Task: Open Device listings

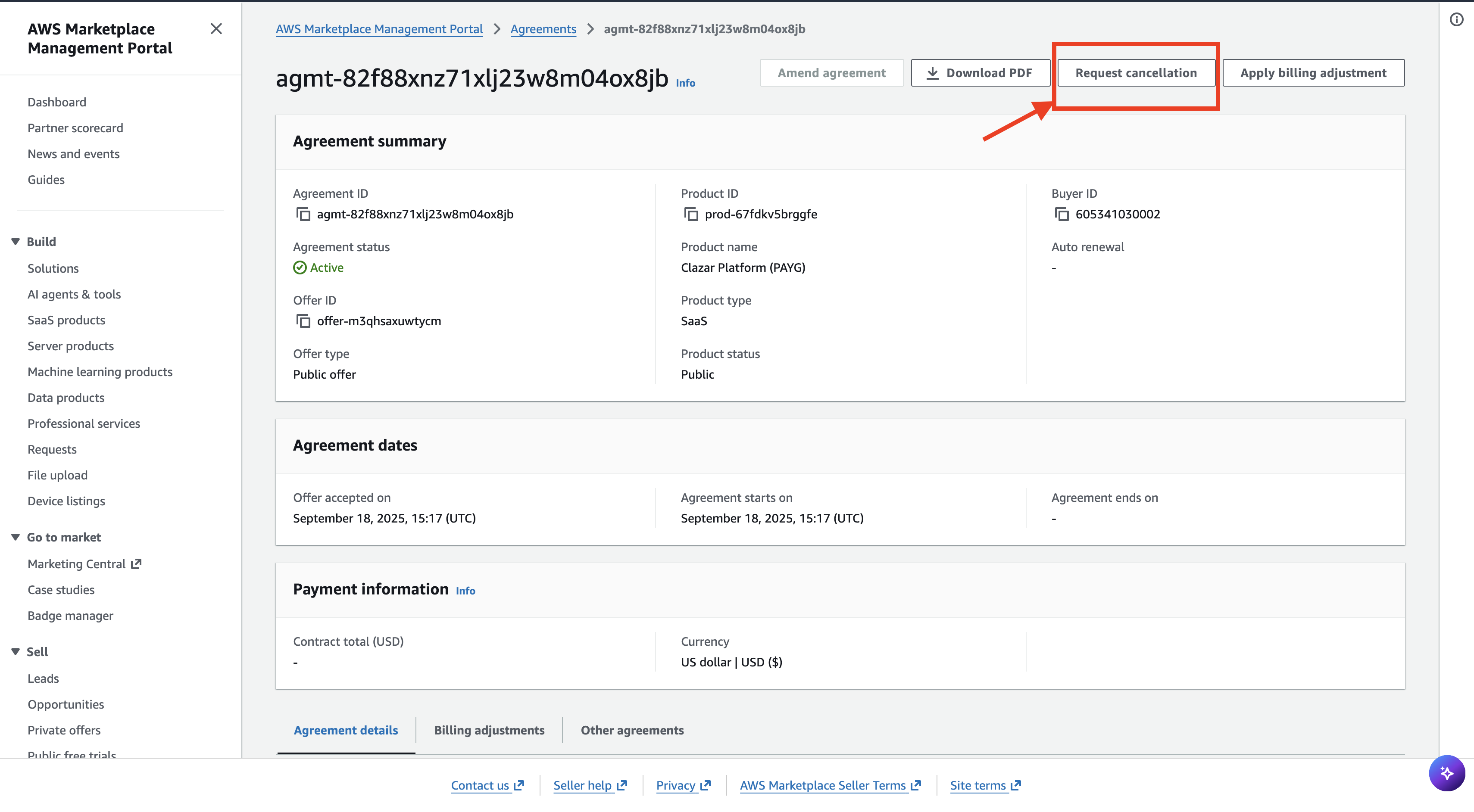Action: tap(66, 501)
